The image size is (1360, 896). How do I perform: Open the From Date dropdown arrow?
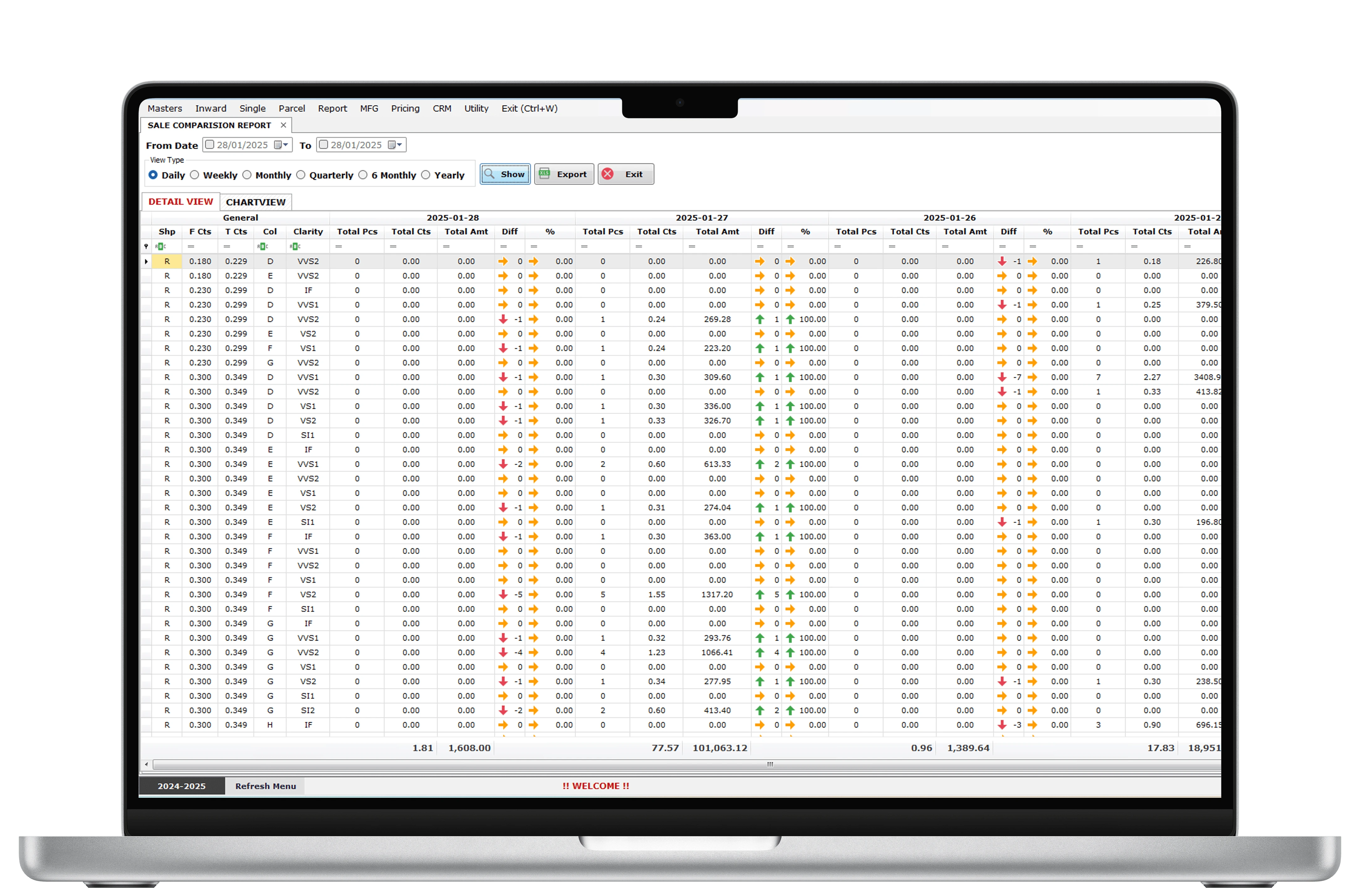tap(286, 145)
